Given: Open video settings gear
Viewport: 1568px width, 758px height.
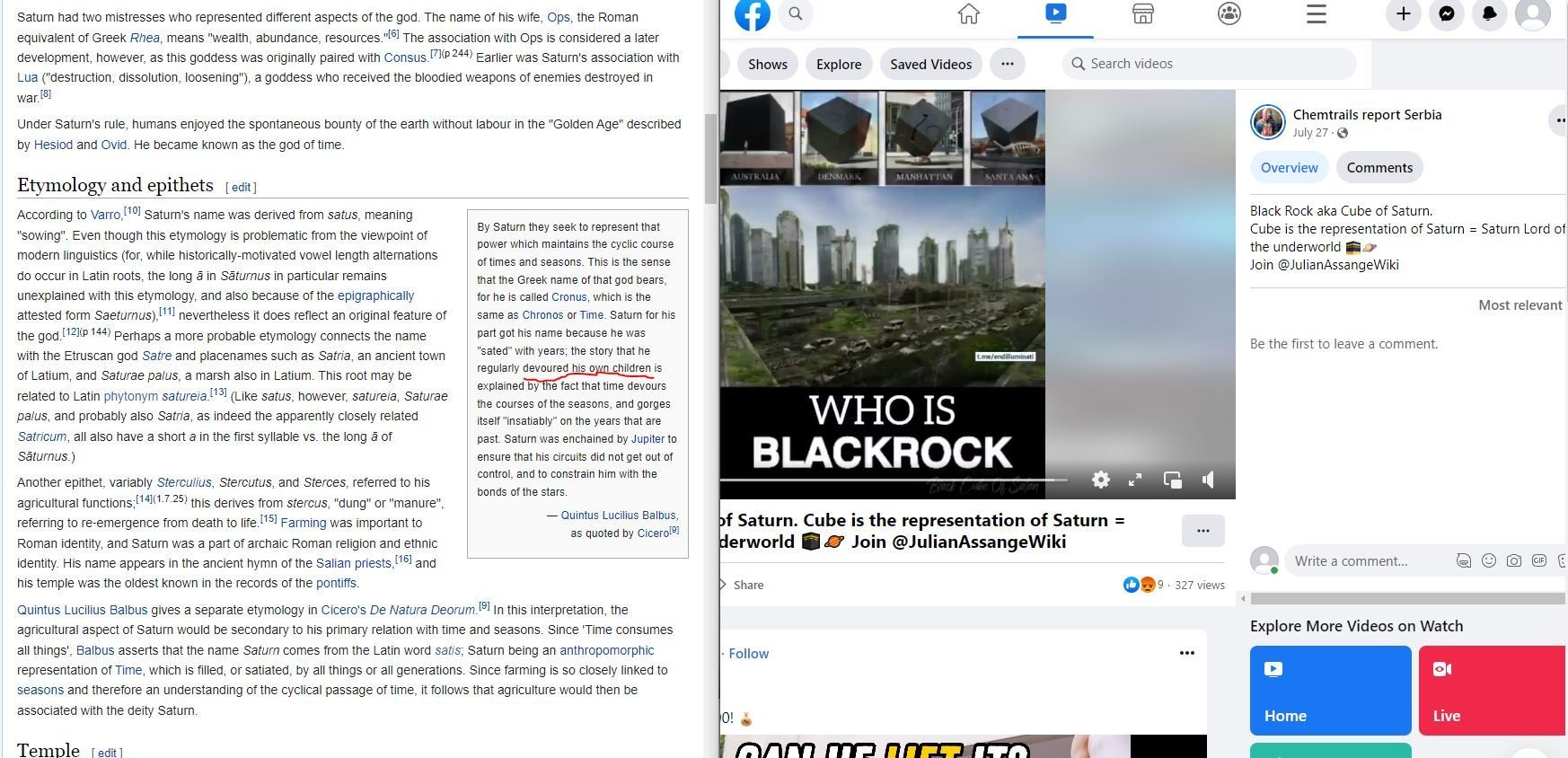Looking at the screenshot, I should click(1101, 480).
